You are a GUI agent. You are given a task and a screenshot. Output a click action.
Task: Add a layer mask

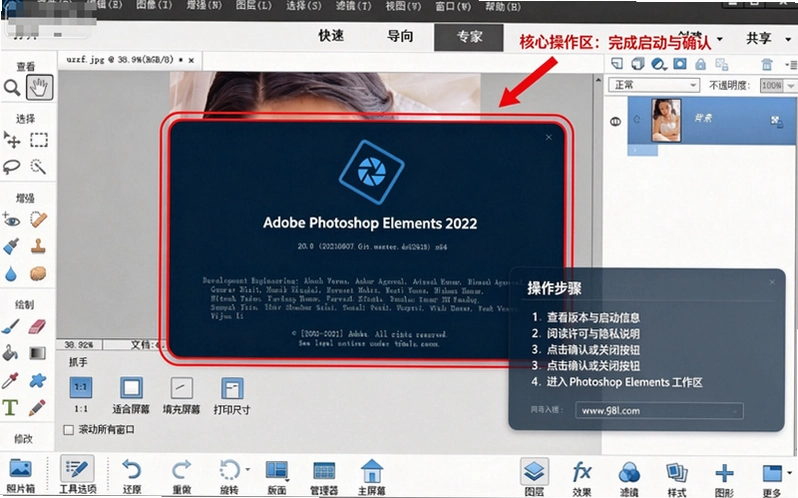[680, 64]
